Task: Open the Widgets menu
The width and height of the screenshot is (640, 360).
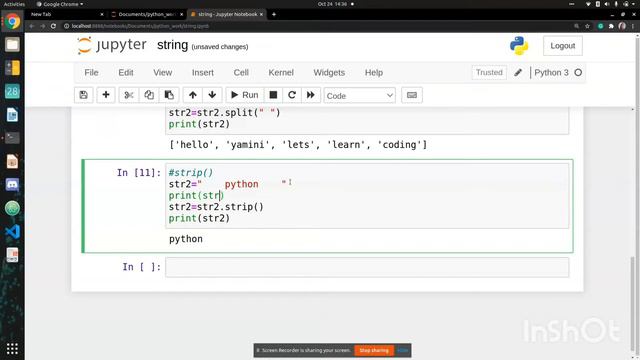Action: (329, 73)
